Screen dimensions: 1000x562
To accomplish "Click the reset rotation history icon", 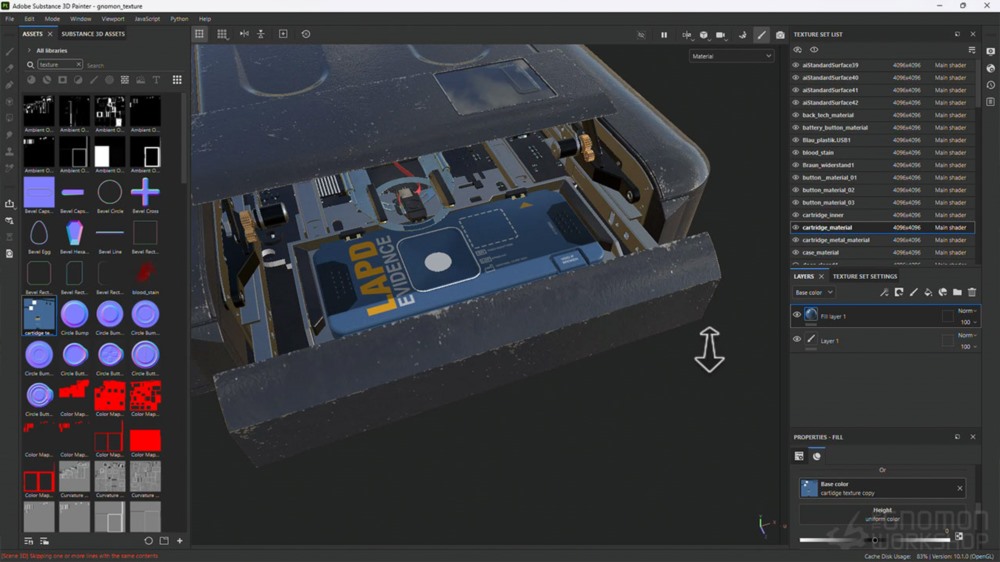I will point(306,34).
